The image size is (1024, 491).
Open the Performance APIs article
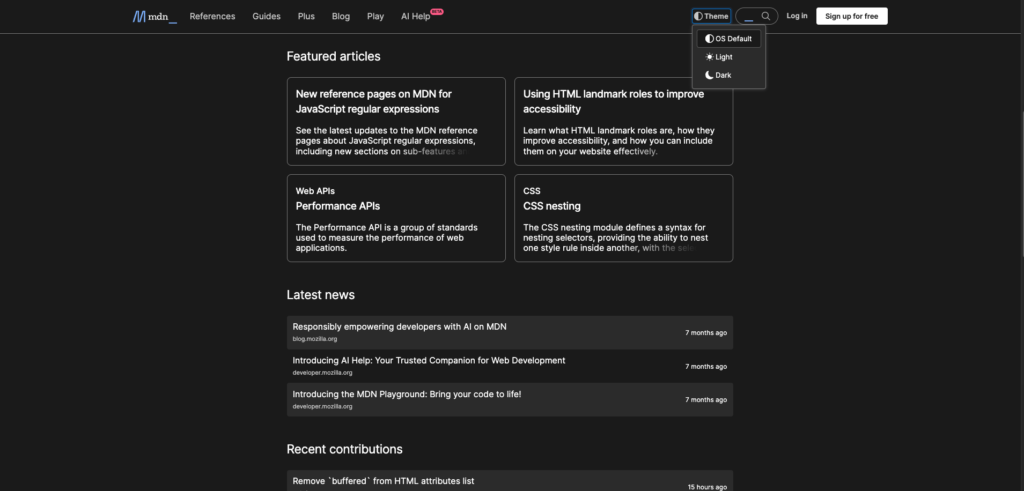tap(338, 206)
